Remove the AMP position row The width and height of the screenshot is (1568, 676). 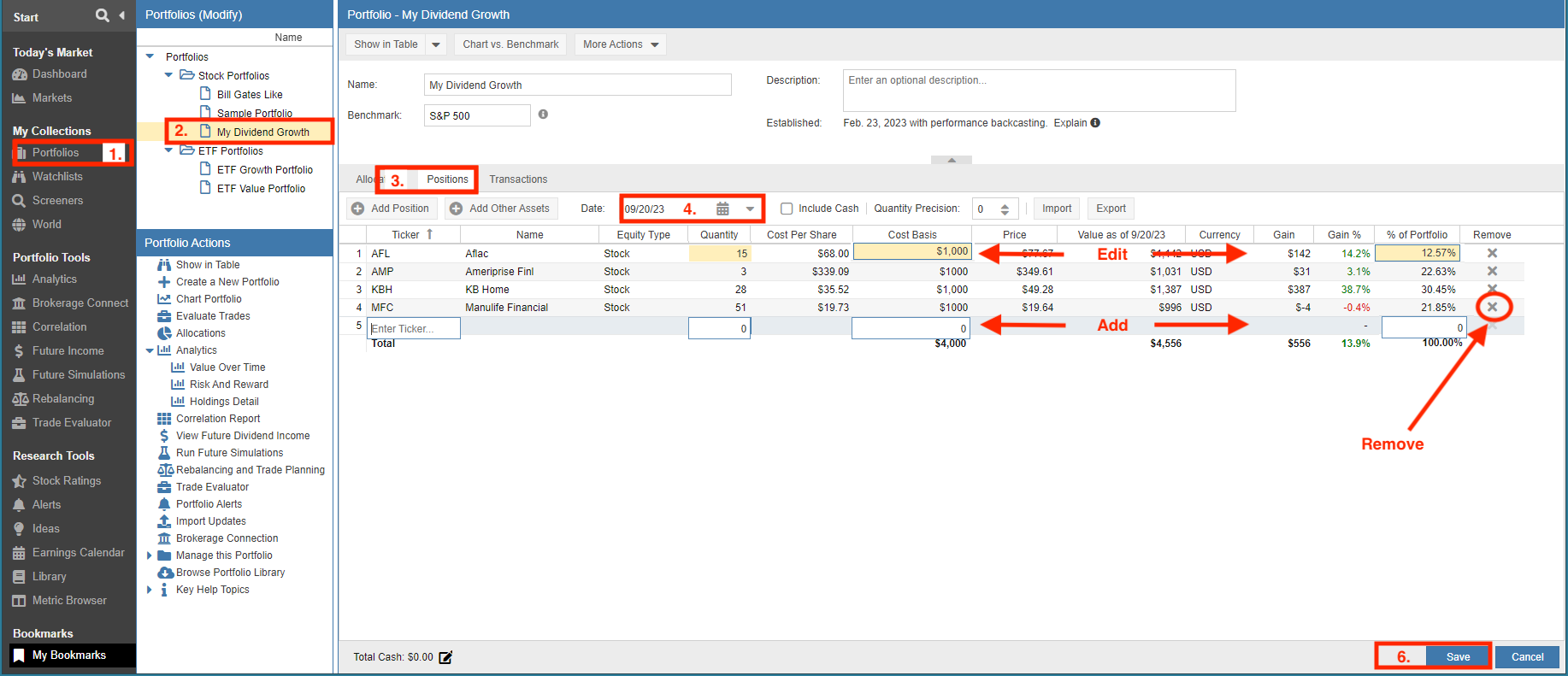point(1492,271)
